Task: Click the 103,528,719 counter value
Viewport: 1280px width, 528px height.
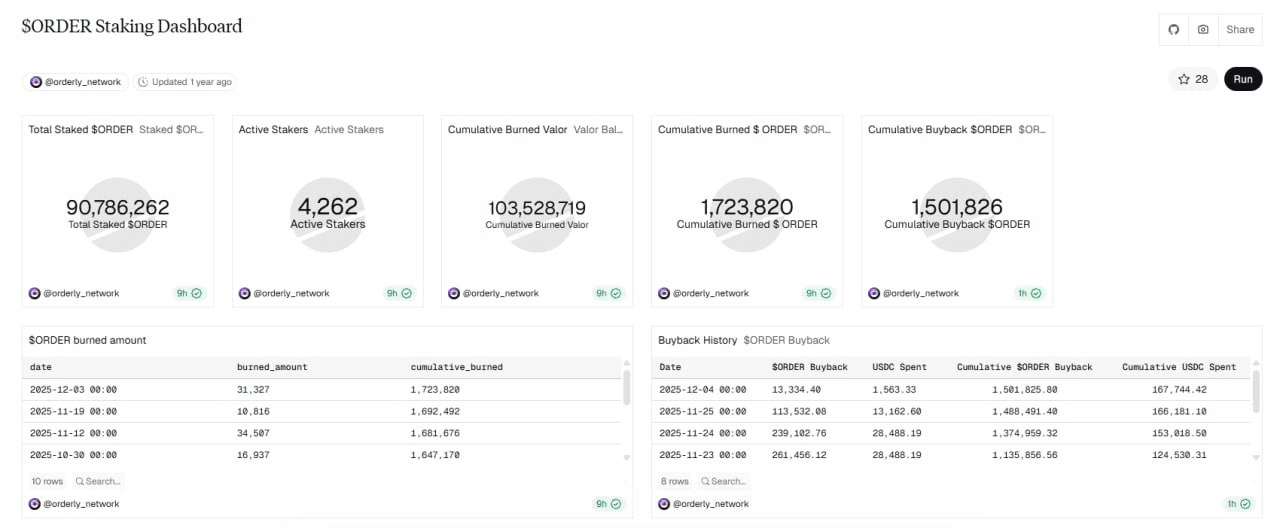Action: pyautogui.click(x=537, y=207)
